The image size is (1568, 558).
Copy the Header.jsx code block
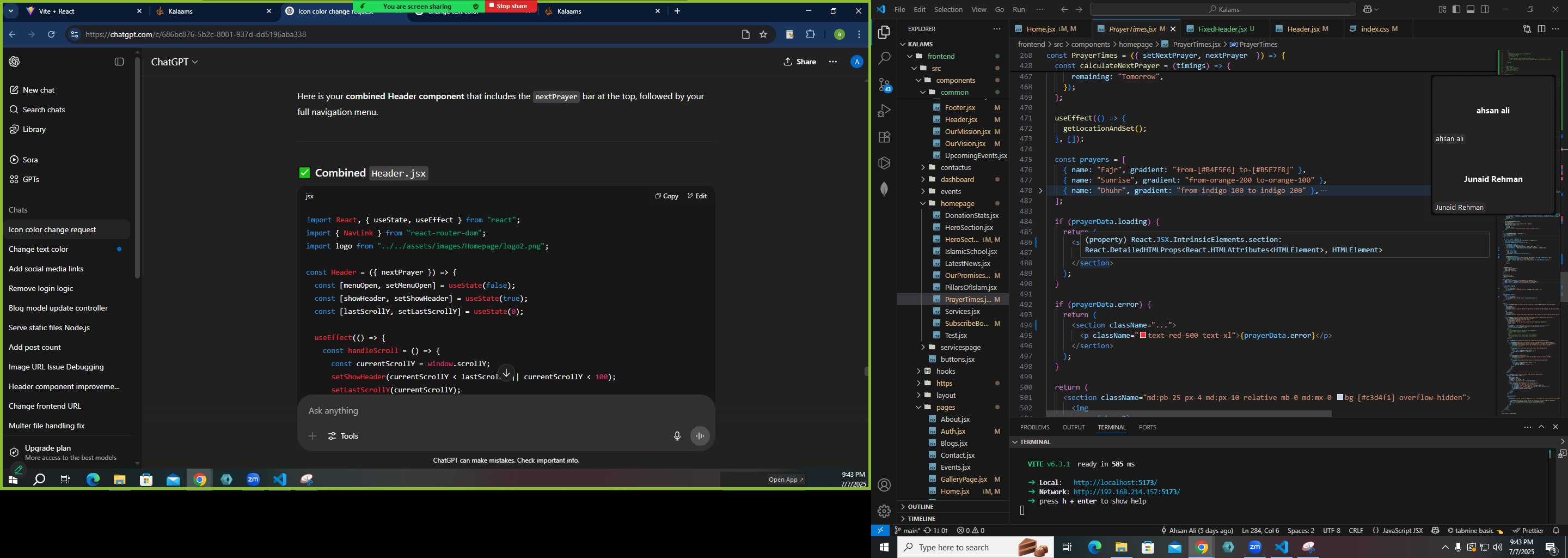pos(666,196)
